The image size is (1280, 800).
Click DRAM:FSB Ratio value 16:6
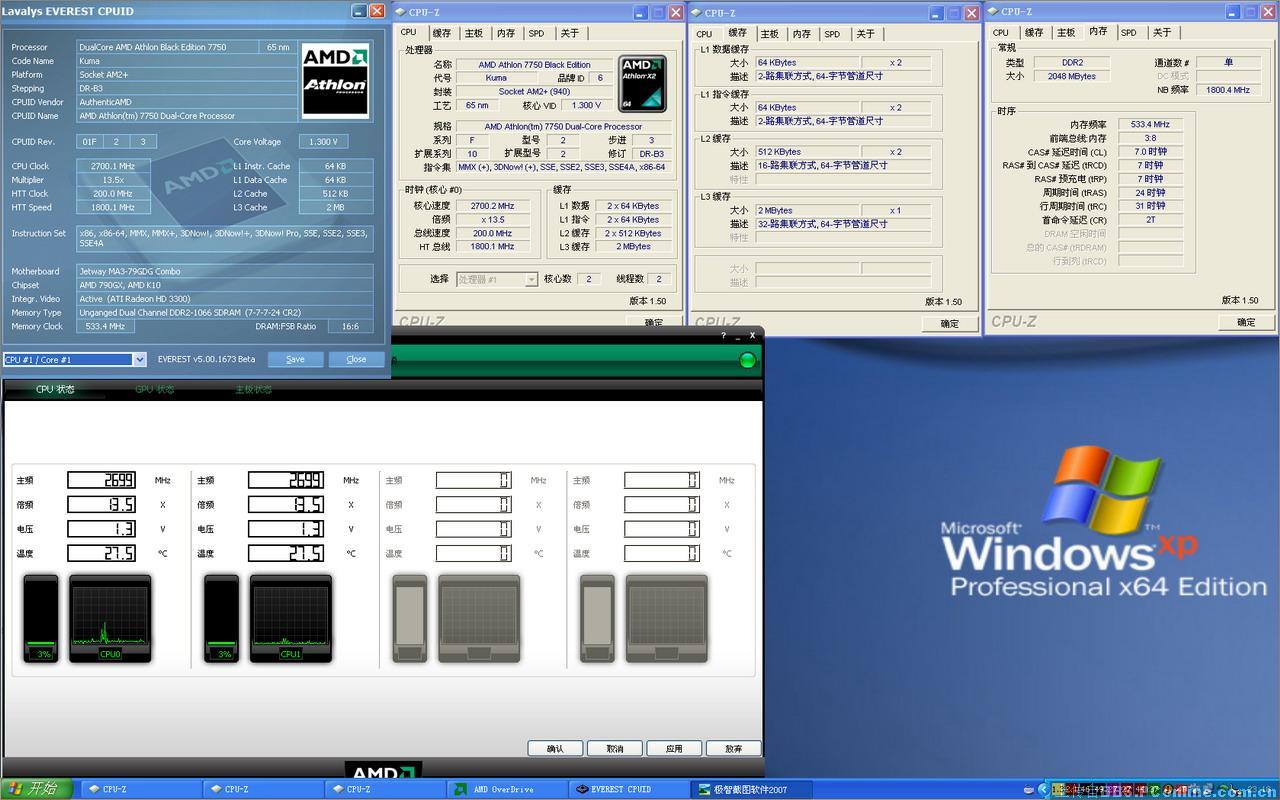click(x=350, y=326)
